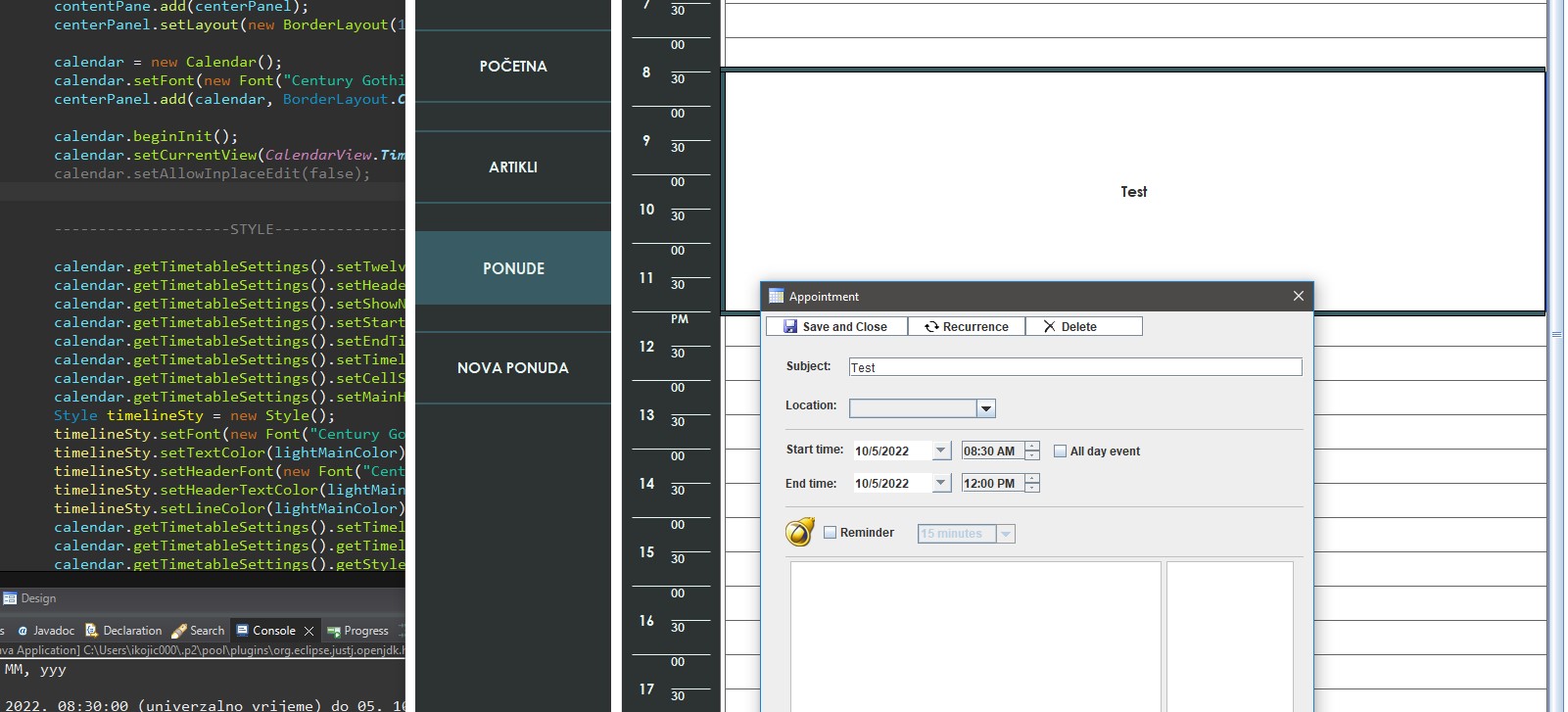
Task: Toggle the Reminder checkbox
Action: [830, 533]
